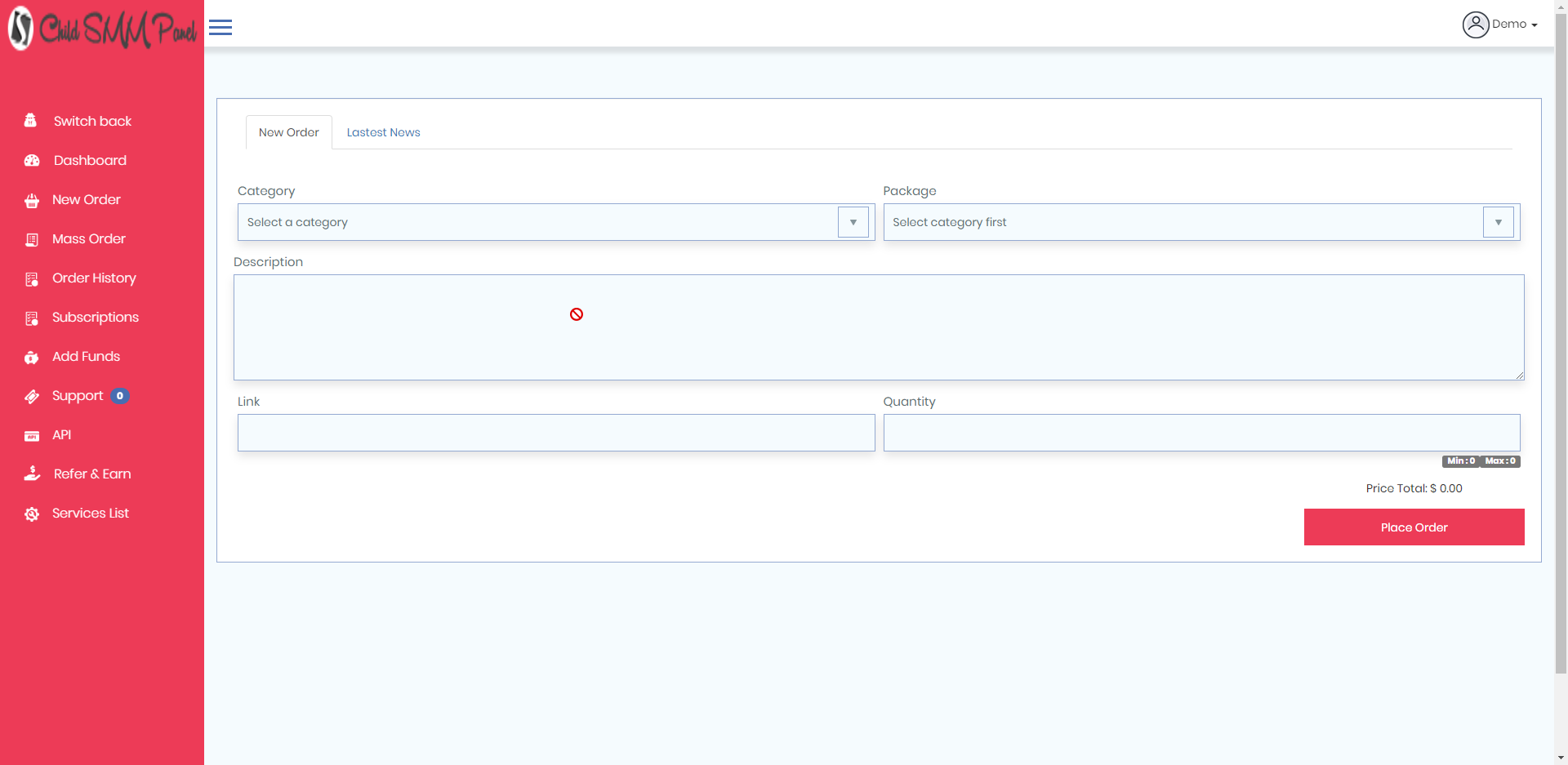Select the New Order sidebar icon
The width and height of the screenshot is (1568, 765).
click(31, 200)
